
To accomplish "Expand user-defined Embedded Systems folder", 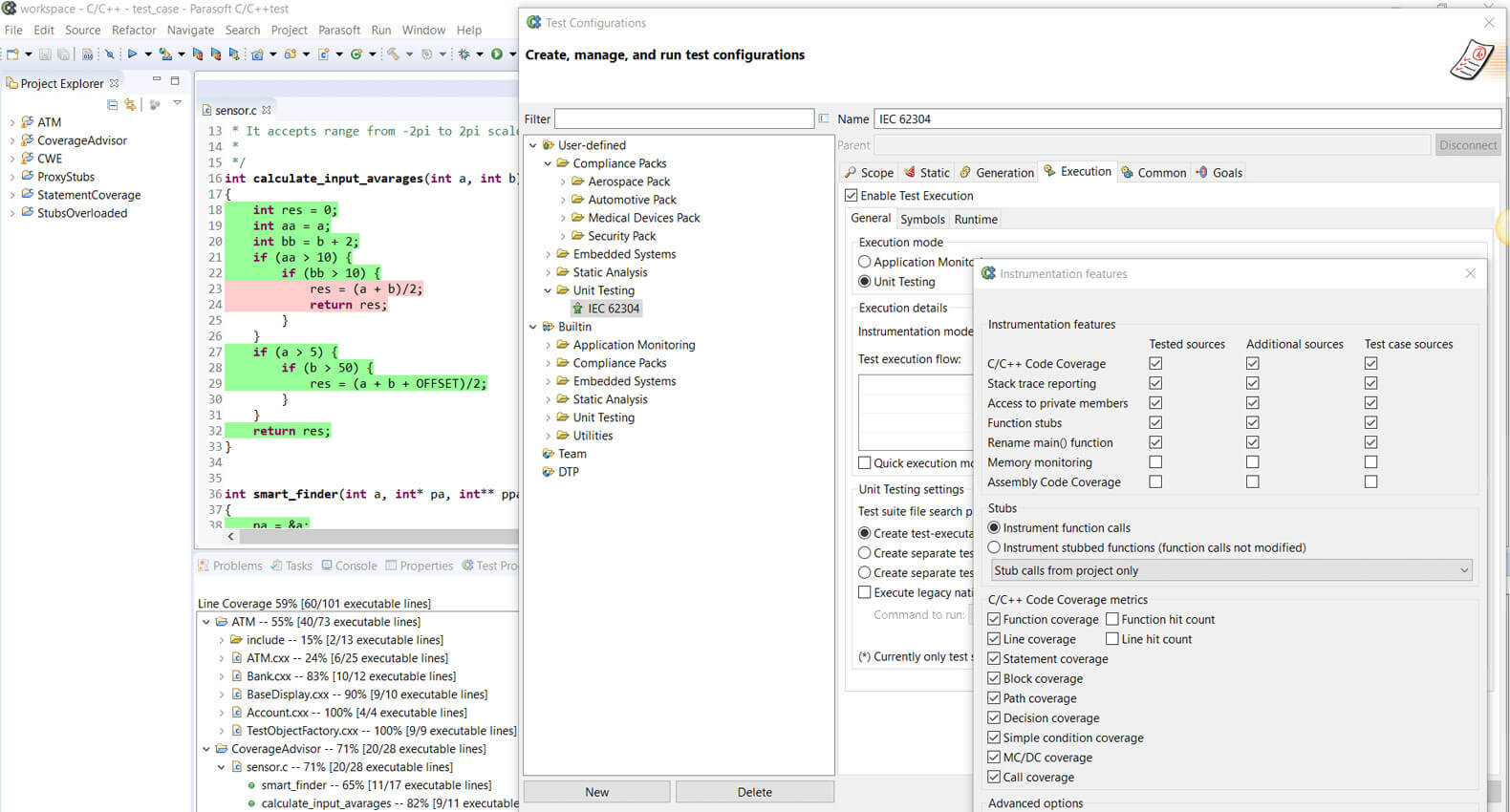I will click(549, 254).
